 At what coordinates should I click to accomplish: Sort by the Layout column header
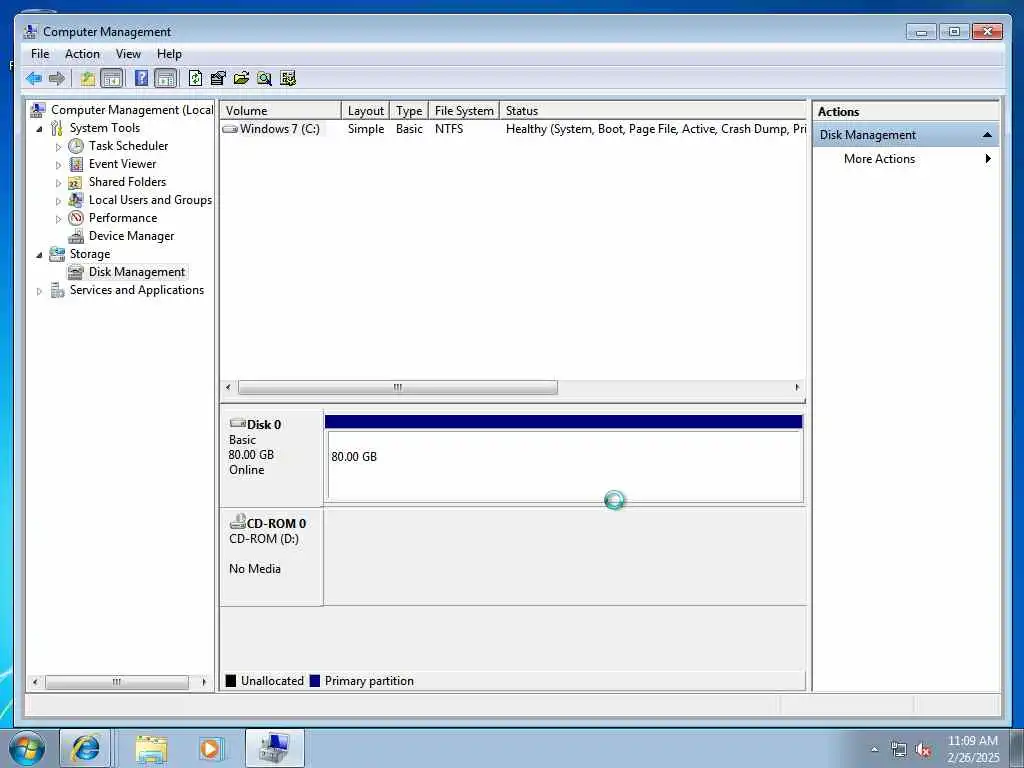click(365, 110)
